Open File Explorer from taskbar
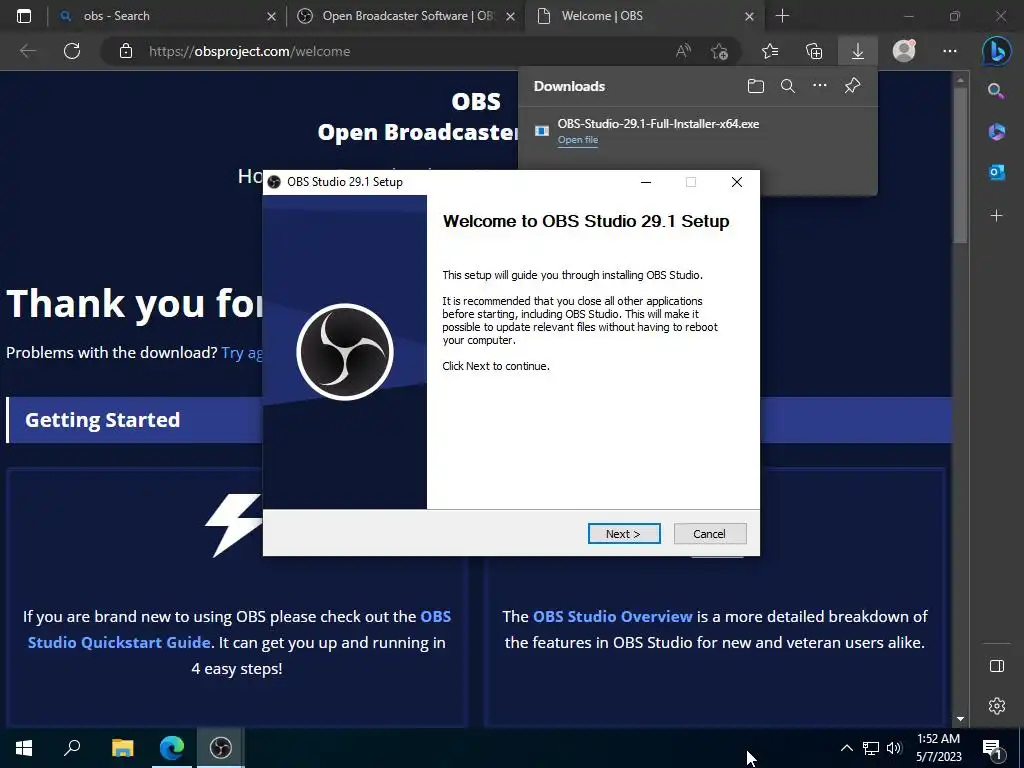The height and width of the screenshot is (768, 1024). (122, 748)
